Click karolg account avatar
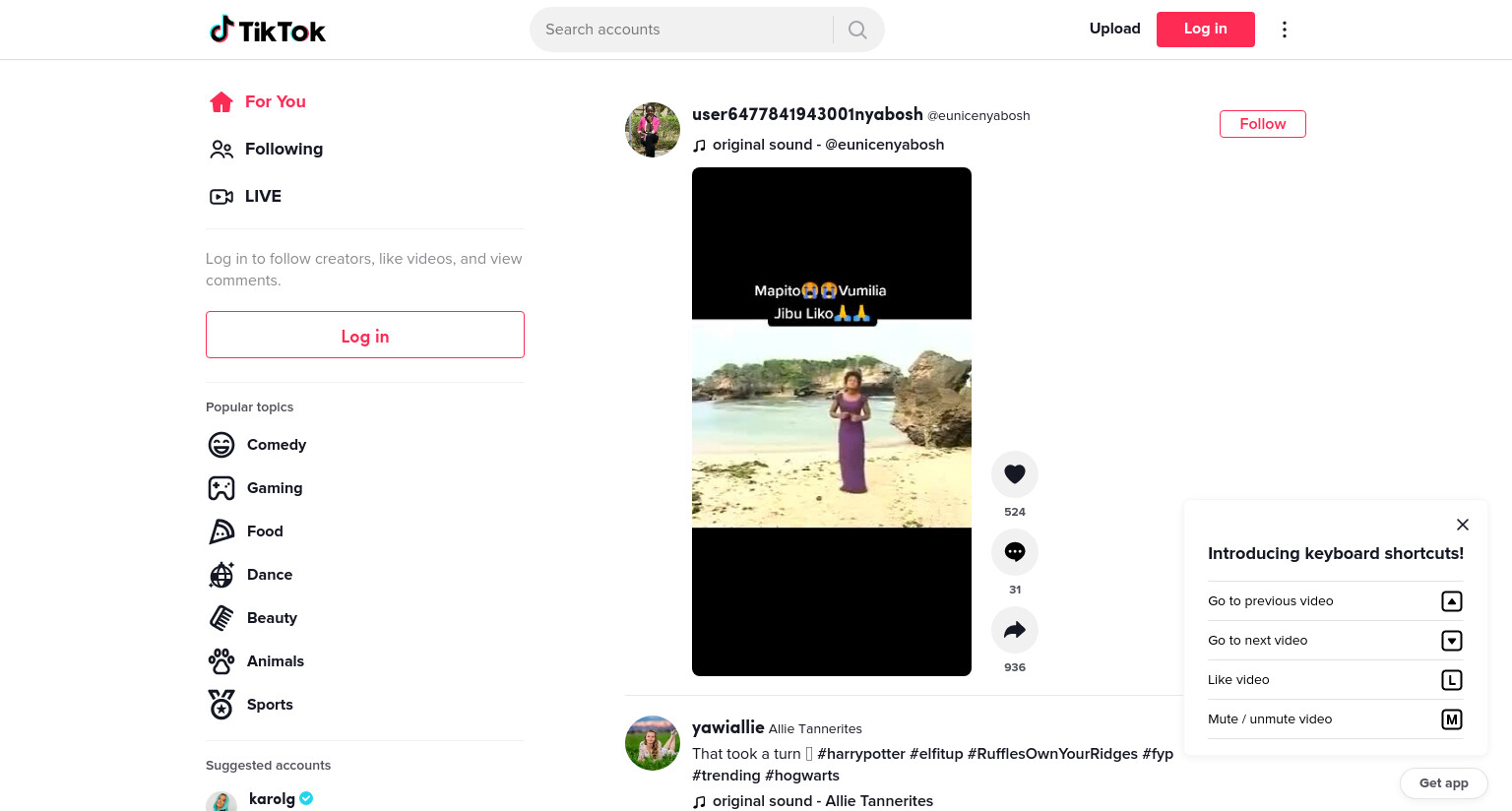The height and width of the screenshot is (811, 1512). (221, 801)
